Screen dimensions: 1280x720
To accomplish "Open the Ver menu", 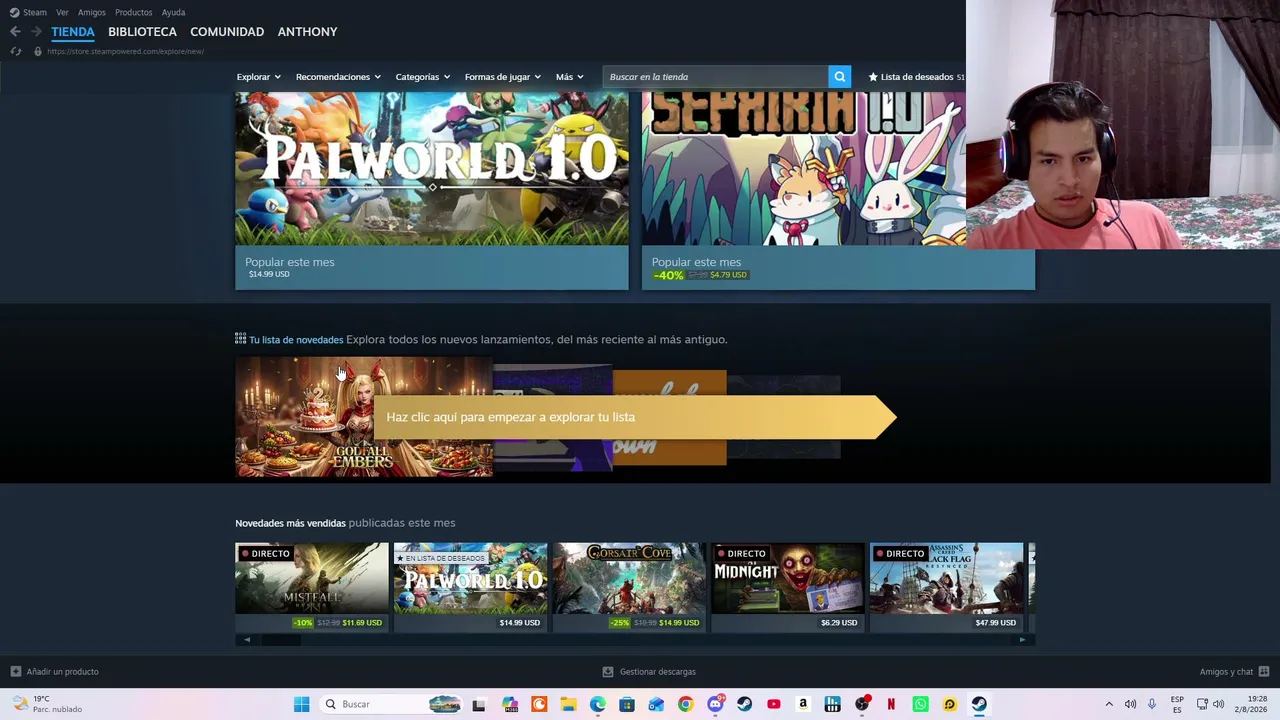I will (62, 12).
